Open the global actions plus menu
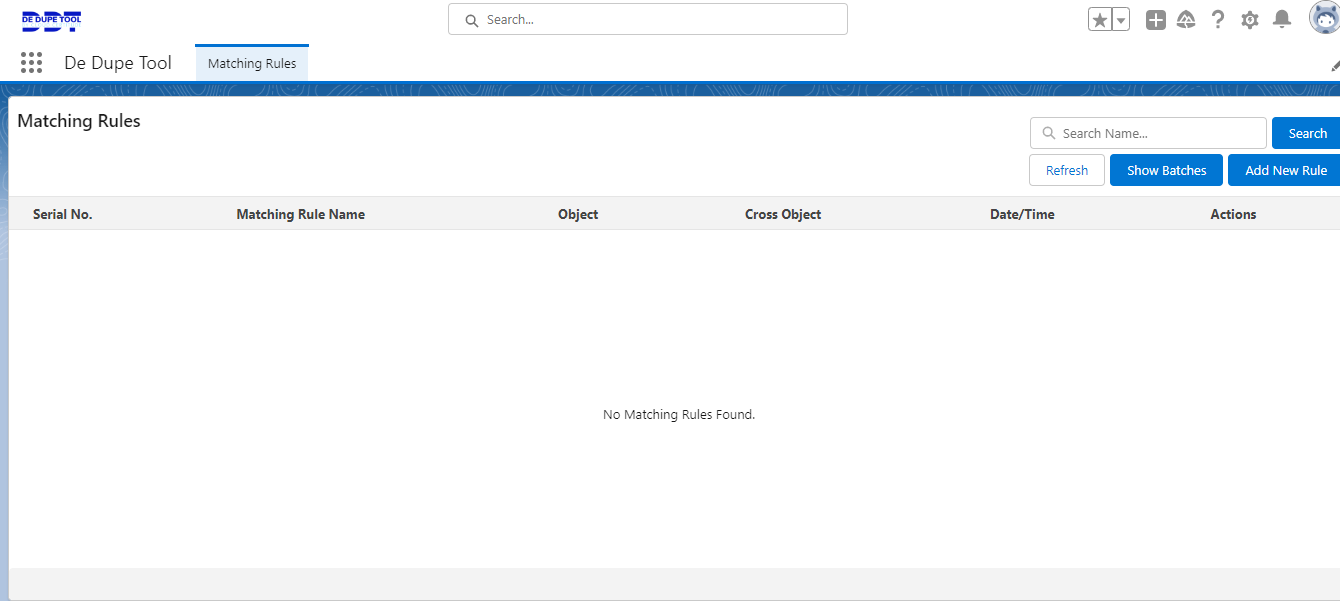1340x601 pixels. (1155, 20)
